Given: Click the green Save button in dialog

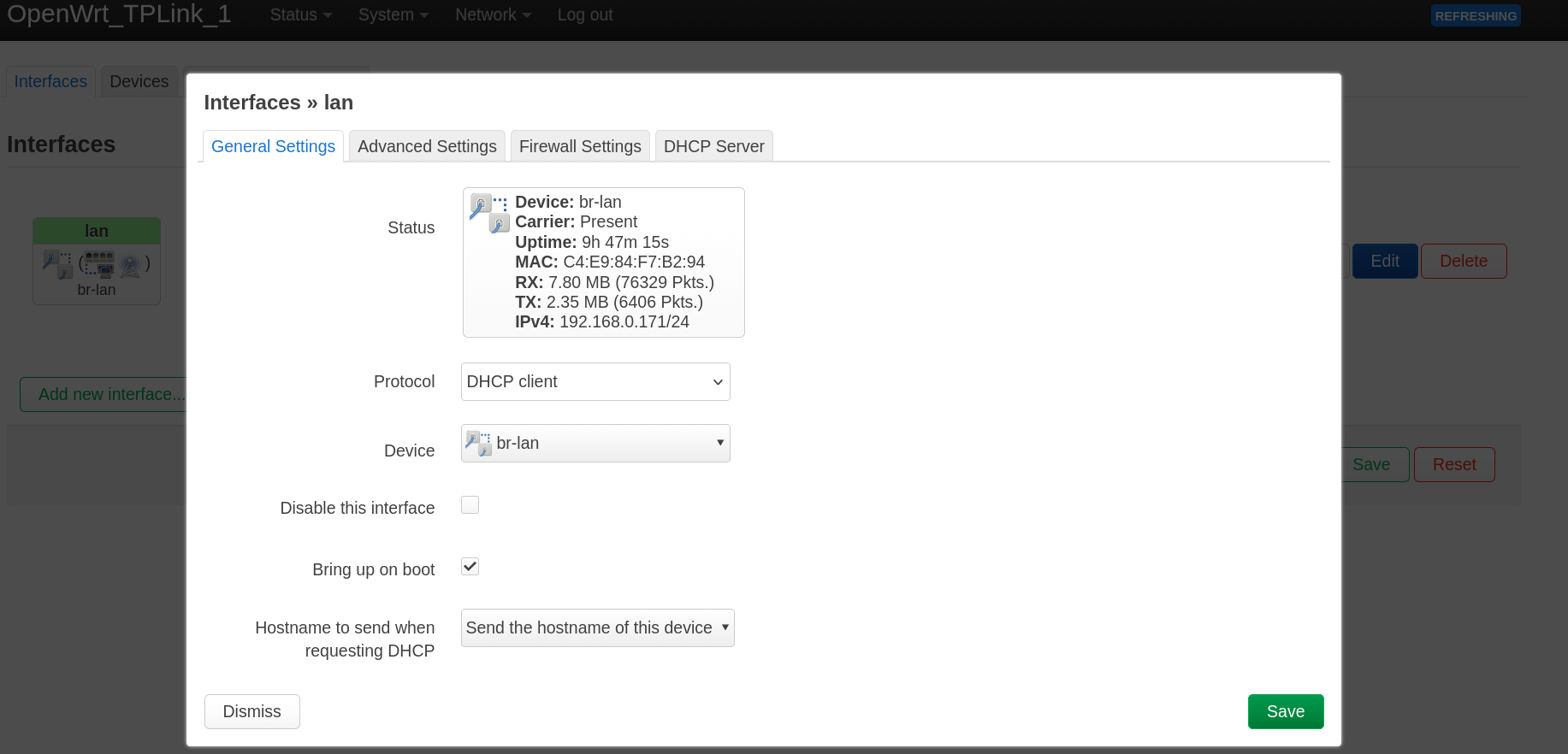Looking at the screenshot, I should point(1285,711).
